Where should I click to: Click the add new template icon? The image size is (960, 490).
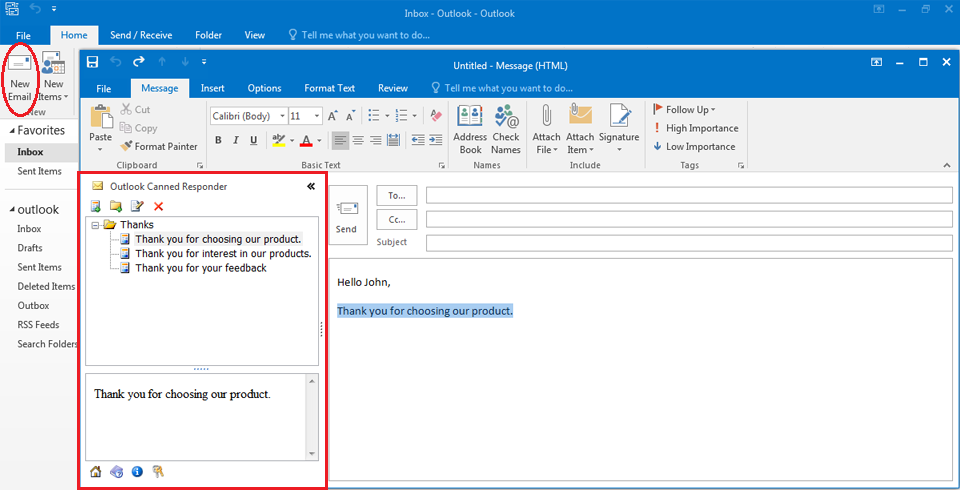pyautogui.click(x=96, y=206)
